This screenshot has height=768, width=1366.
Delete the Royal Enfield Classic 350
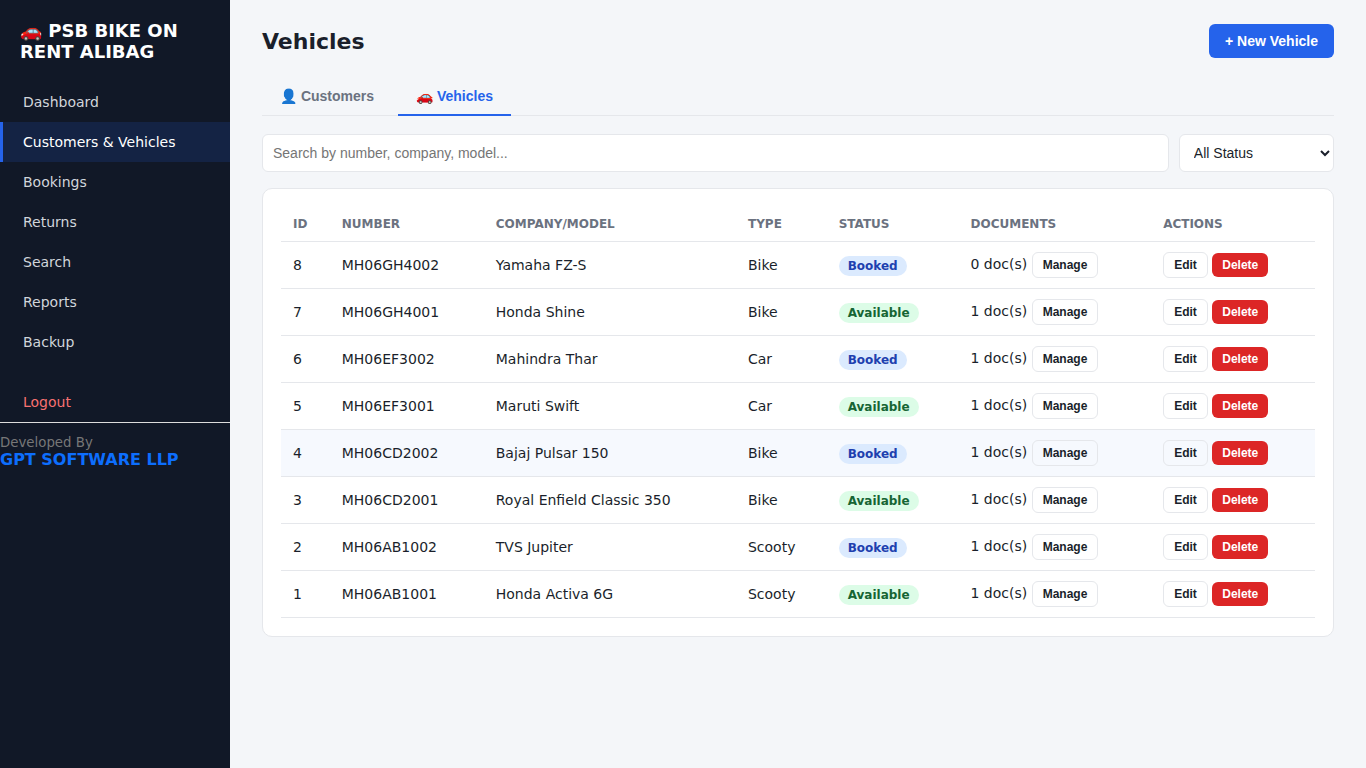click(x=1240, y=500)
